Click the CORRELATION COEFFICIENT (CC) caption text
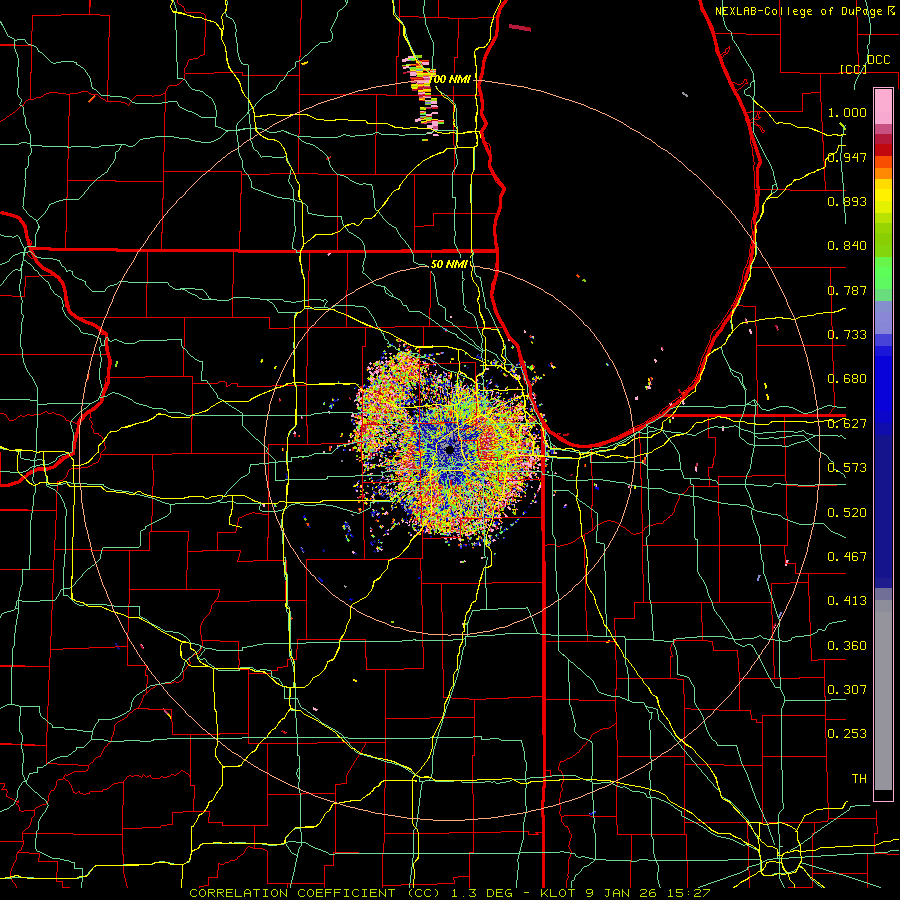 315,893
